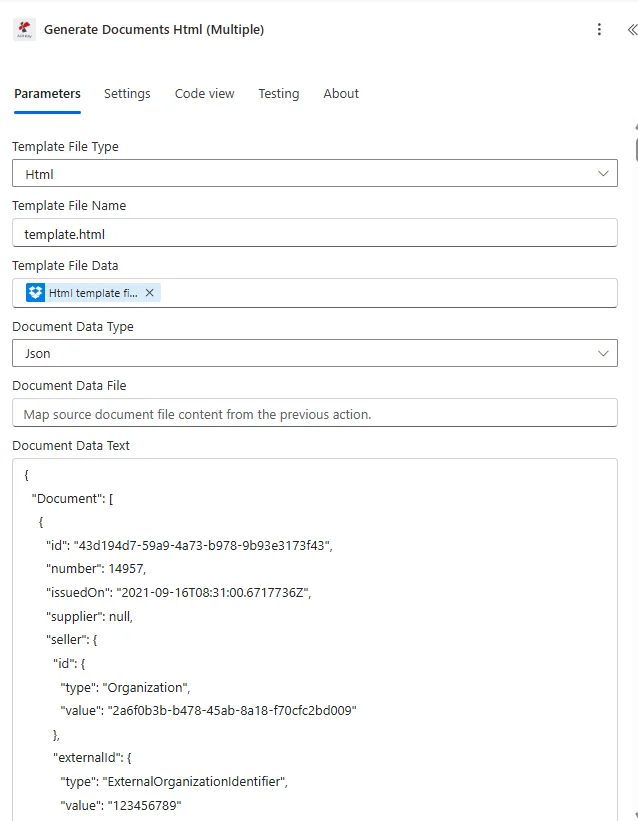Go to the Testing tab

click(x=278, y=93)
